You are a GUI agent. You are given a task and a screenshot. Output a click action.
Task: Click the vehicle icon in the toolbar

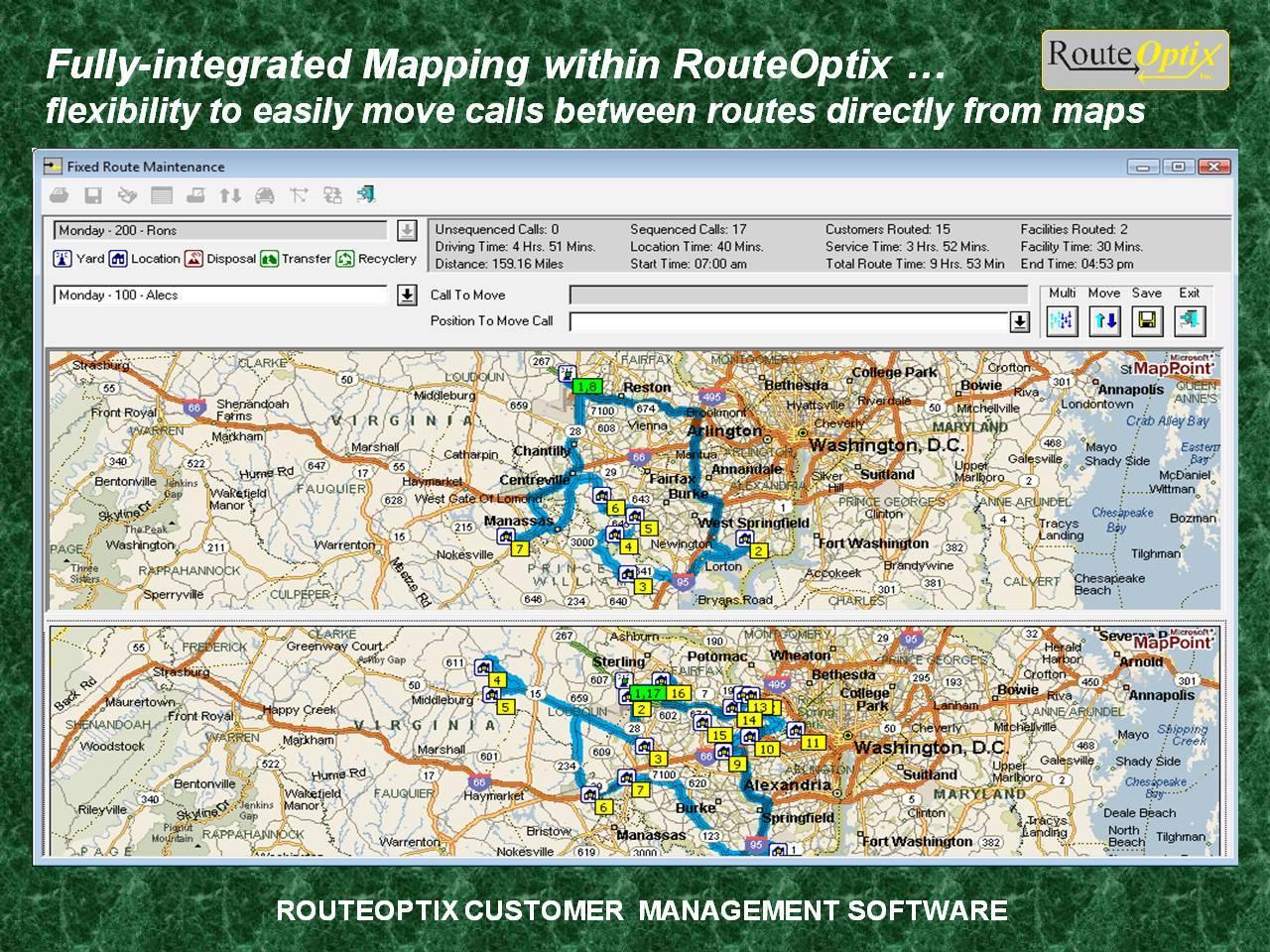coord(264,195)
